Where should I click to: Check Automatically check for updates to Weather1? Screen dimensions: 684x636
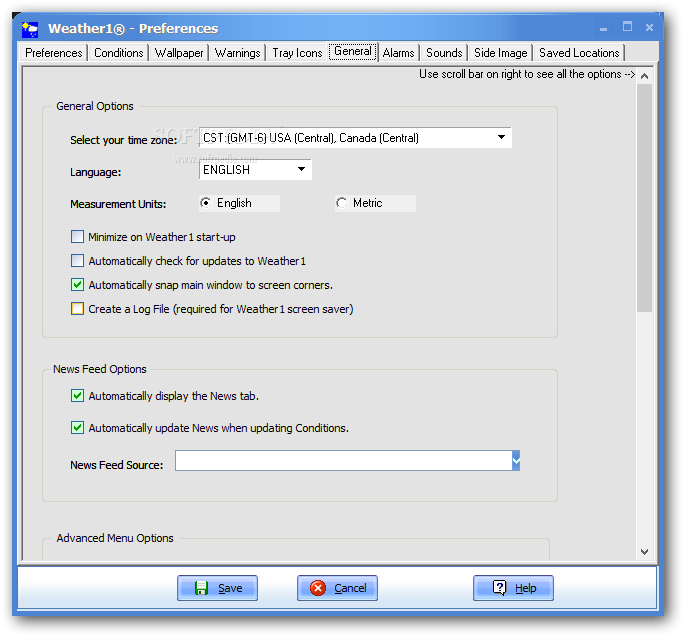click(77, 261)
